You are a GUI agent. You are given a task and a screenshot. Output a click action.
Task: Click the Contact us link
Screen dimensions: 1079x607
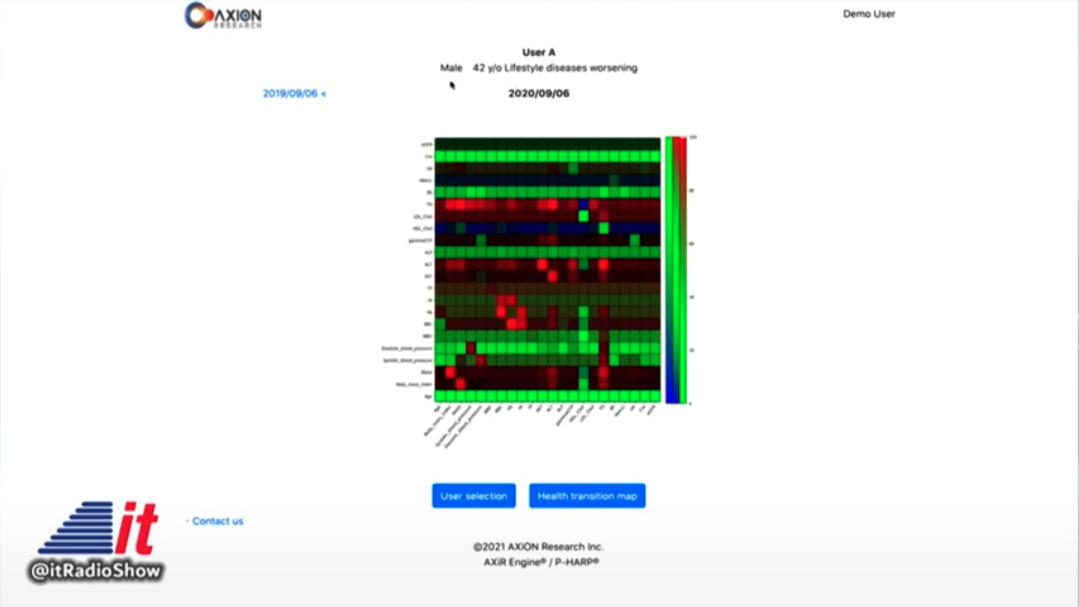click(x=217, y=521)
